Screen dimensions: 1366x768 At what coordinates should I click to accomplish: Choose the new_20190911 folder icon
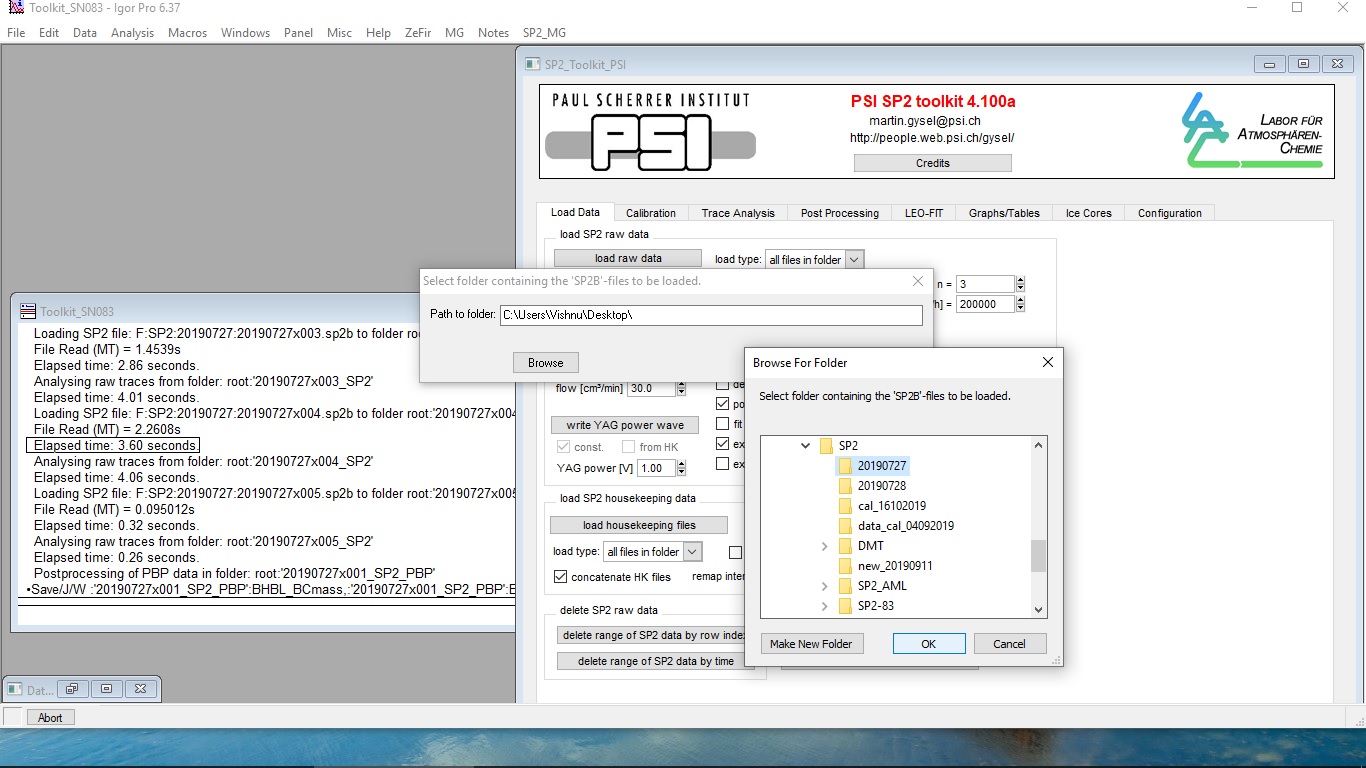845,566
